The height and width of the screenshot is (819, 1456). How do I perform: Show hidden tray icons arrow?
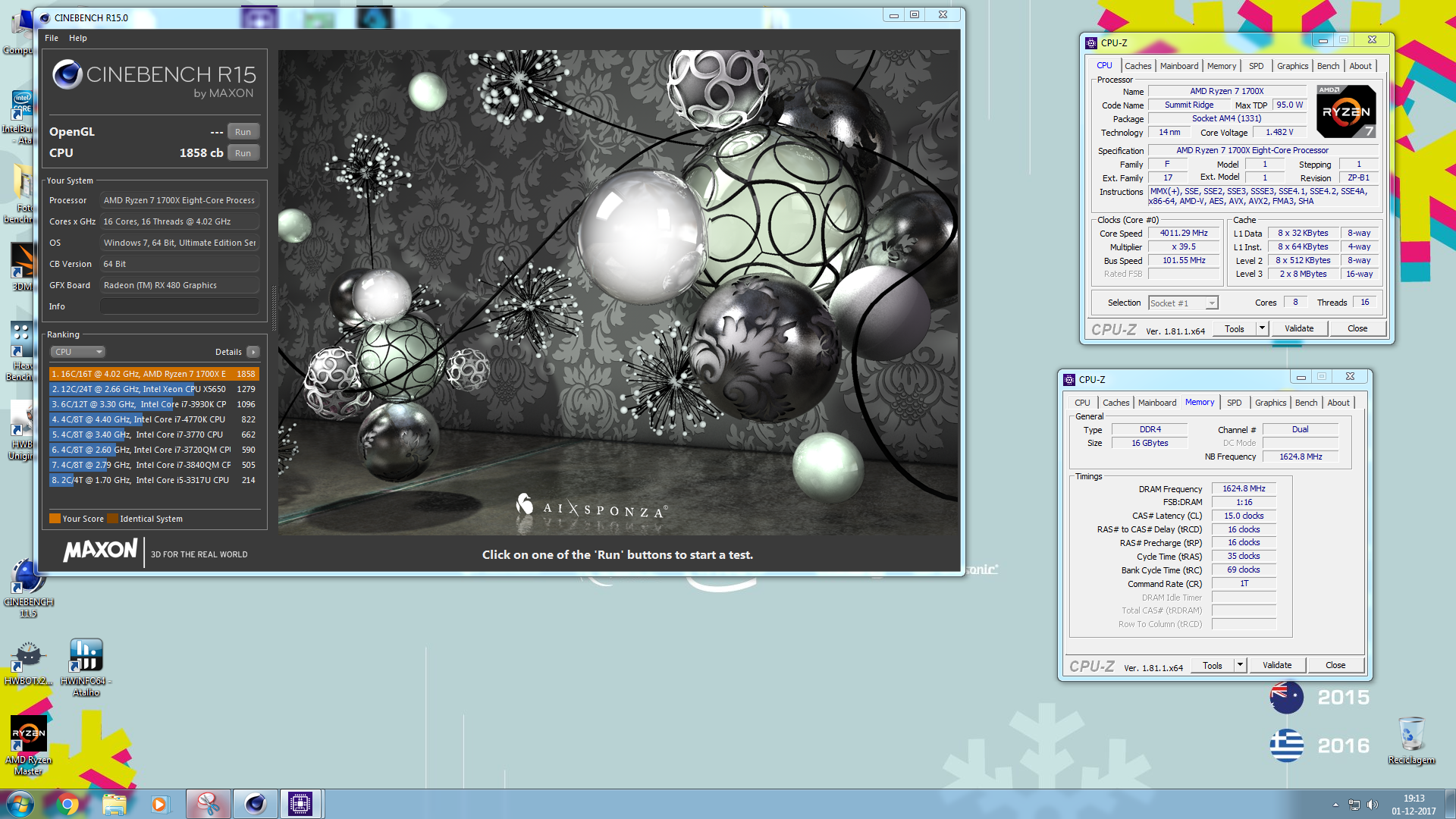(1335, 805)
